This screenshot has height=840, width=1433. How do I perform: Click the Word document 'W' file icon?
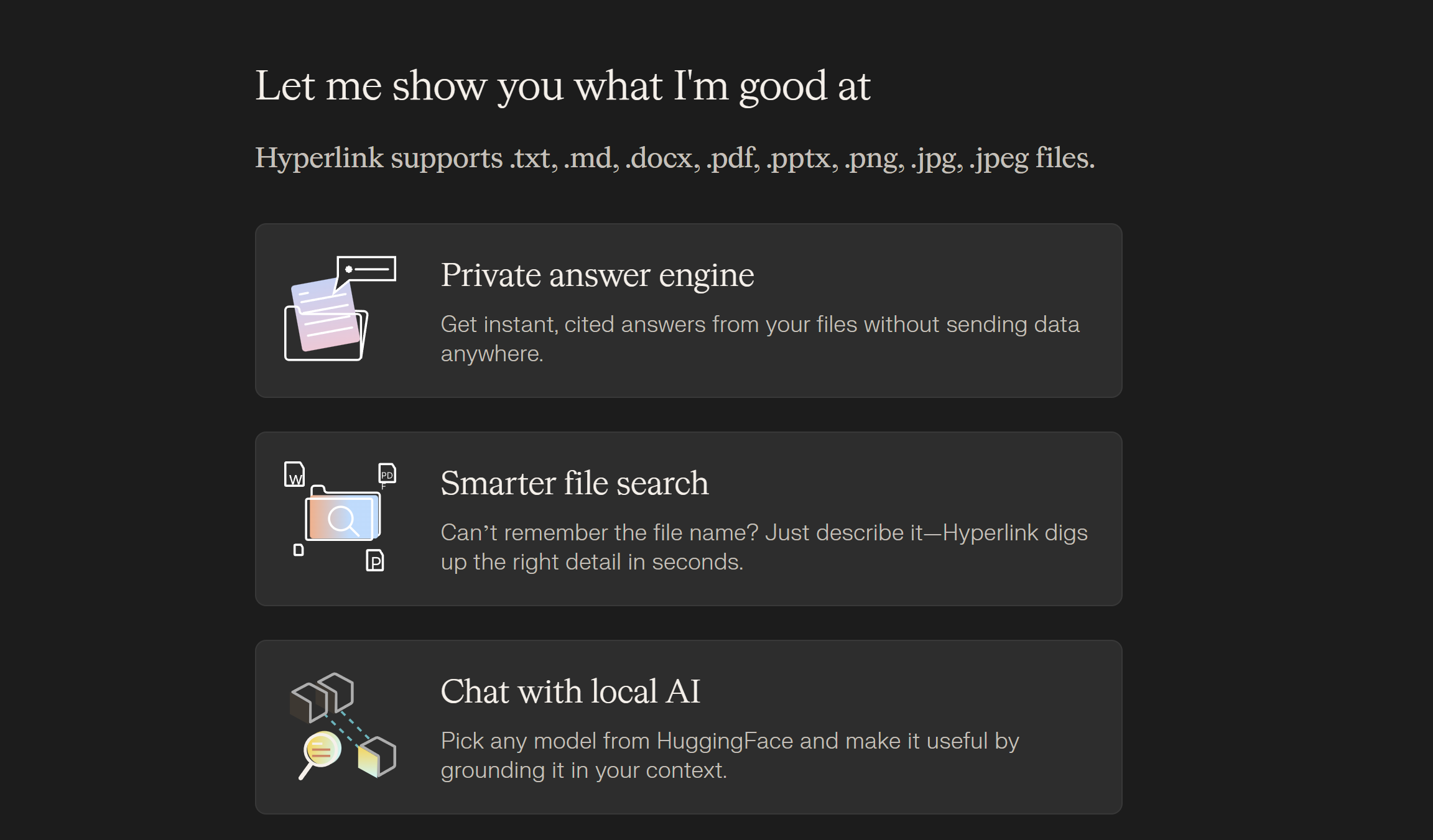[x=294, y=474]
